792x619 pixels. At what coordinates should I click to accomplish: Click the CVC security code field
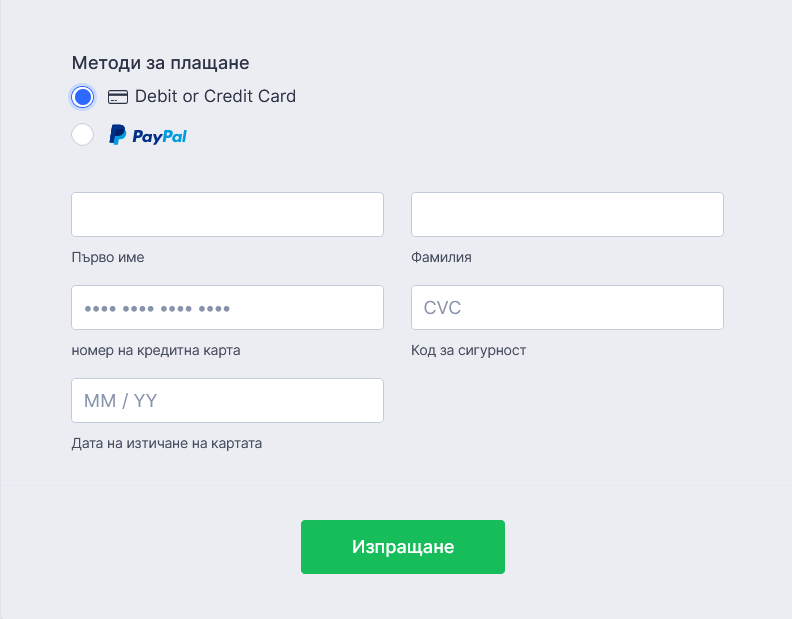(x=567, y=308)
